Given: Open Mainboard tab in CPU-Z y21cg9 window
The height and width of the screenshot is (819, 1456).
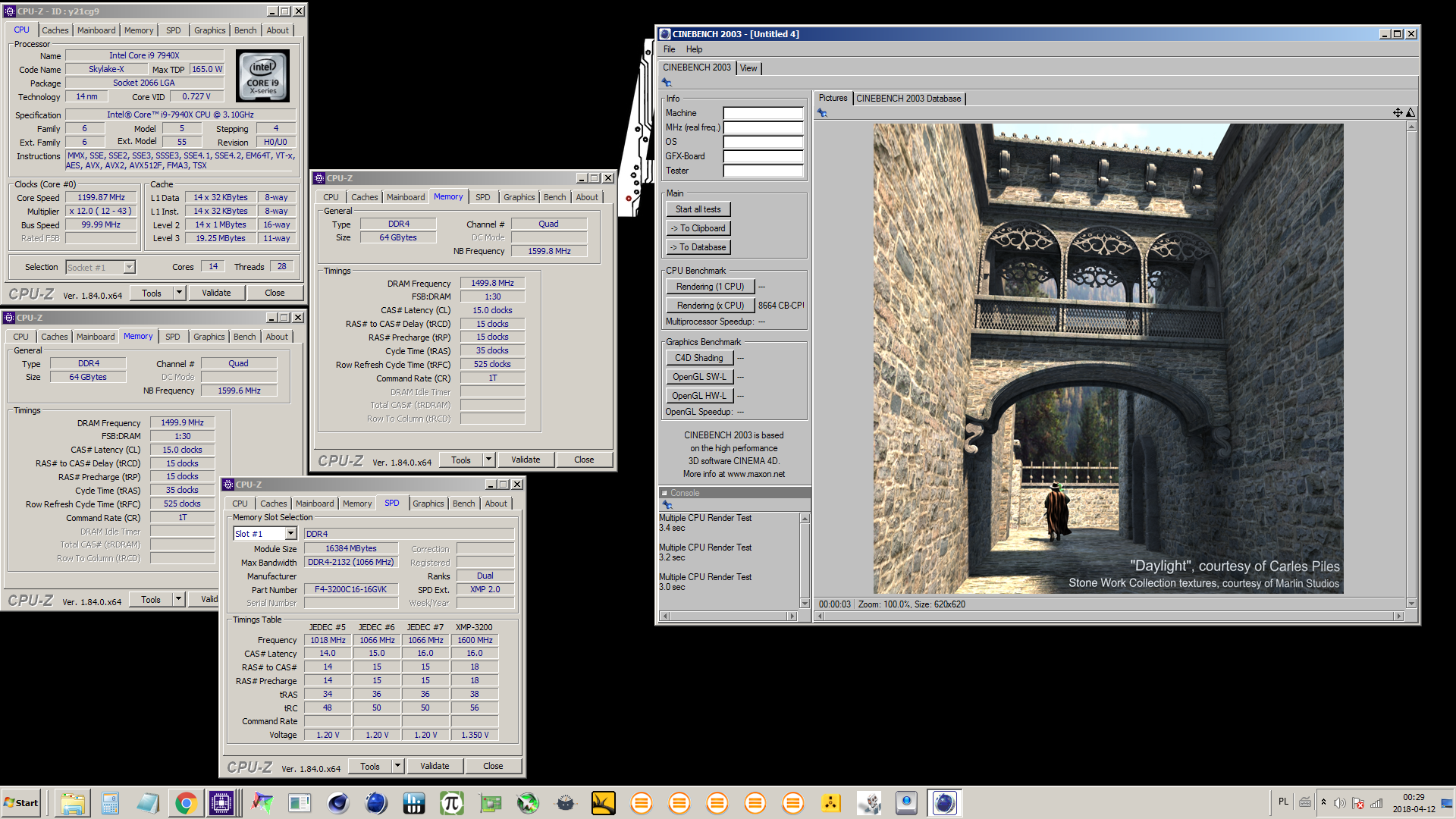Looking at the screenshot, I should tap(96, 30).
